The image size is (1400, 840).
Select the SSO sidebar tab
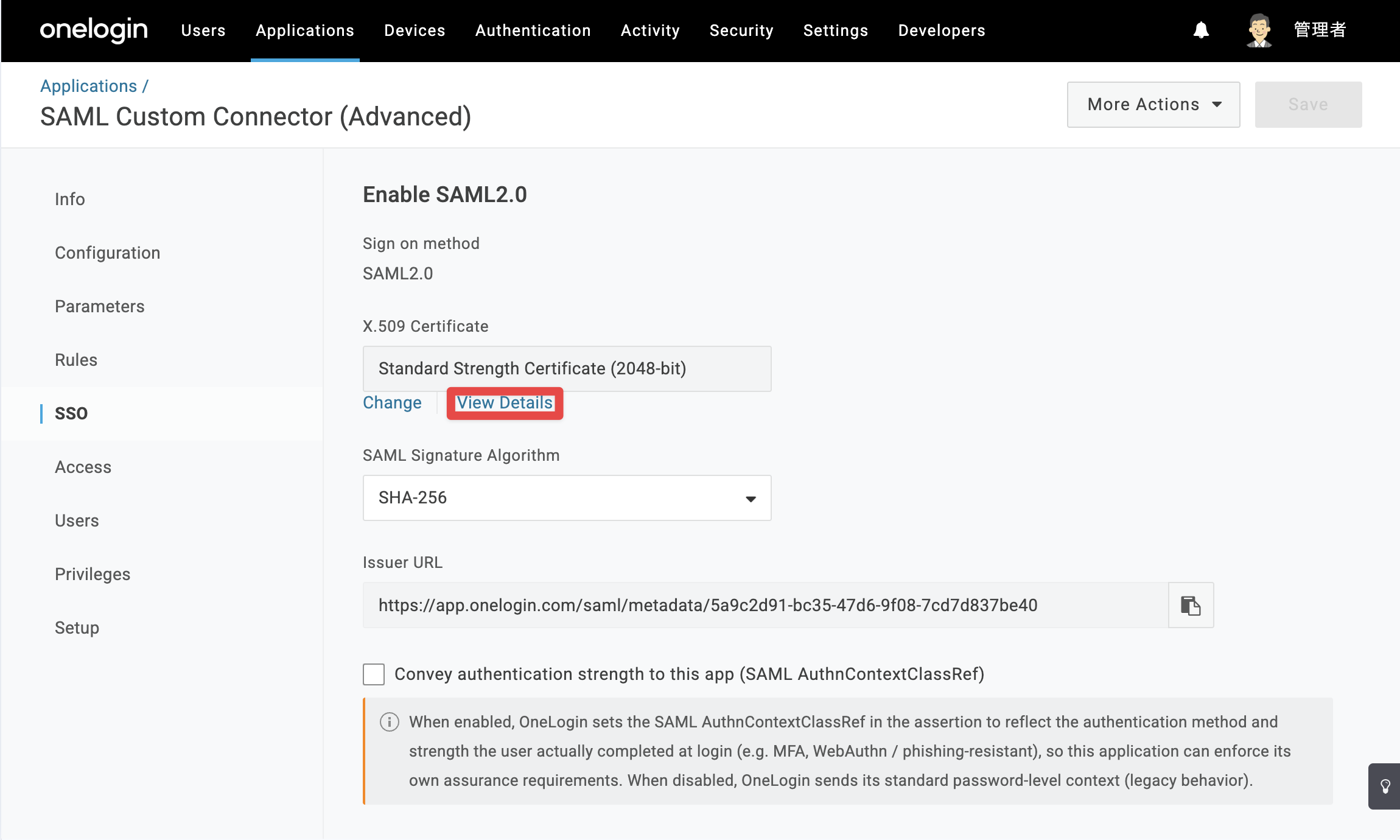(x=71, y=413)
